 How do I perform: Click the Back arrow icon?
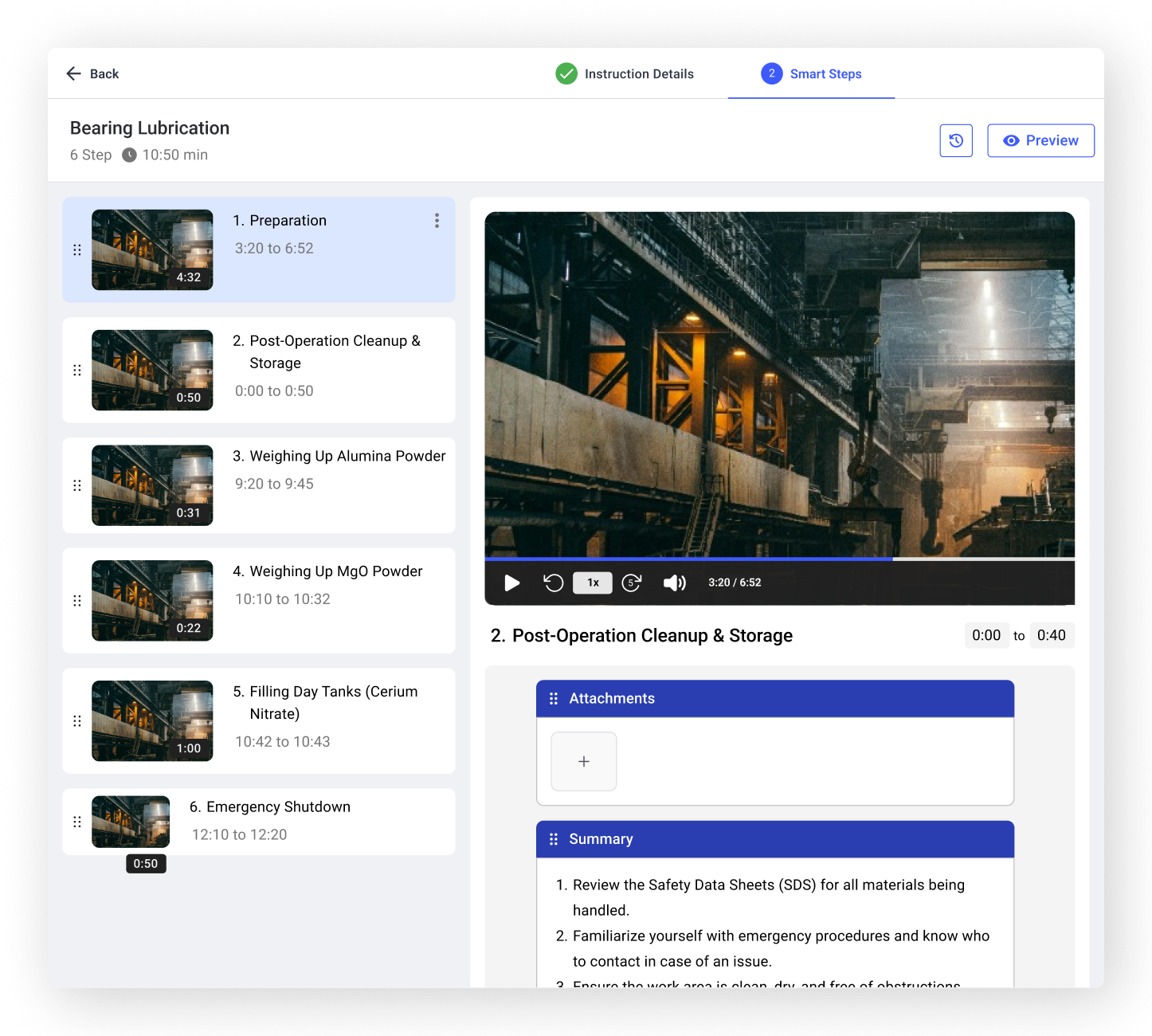point(74,74)
